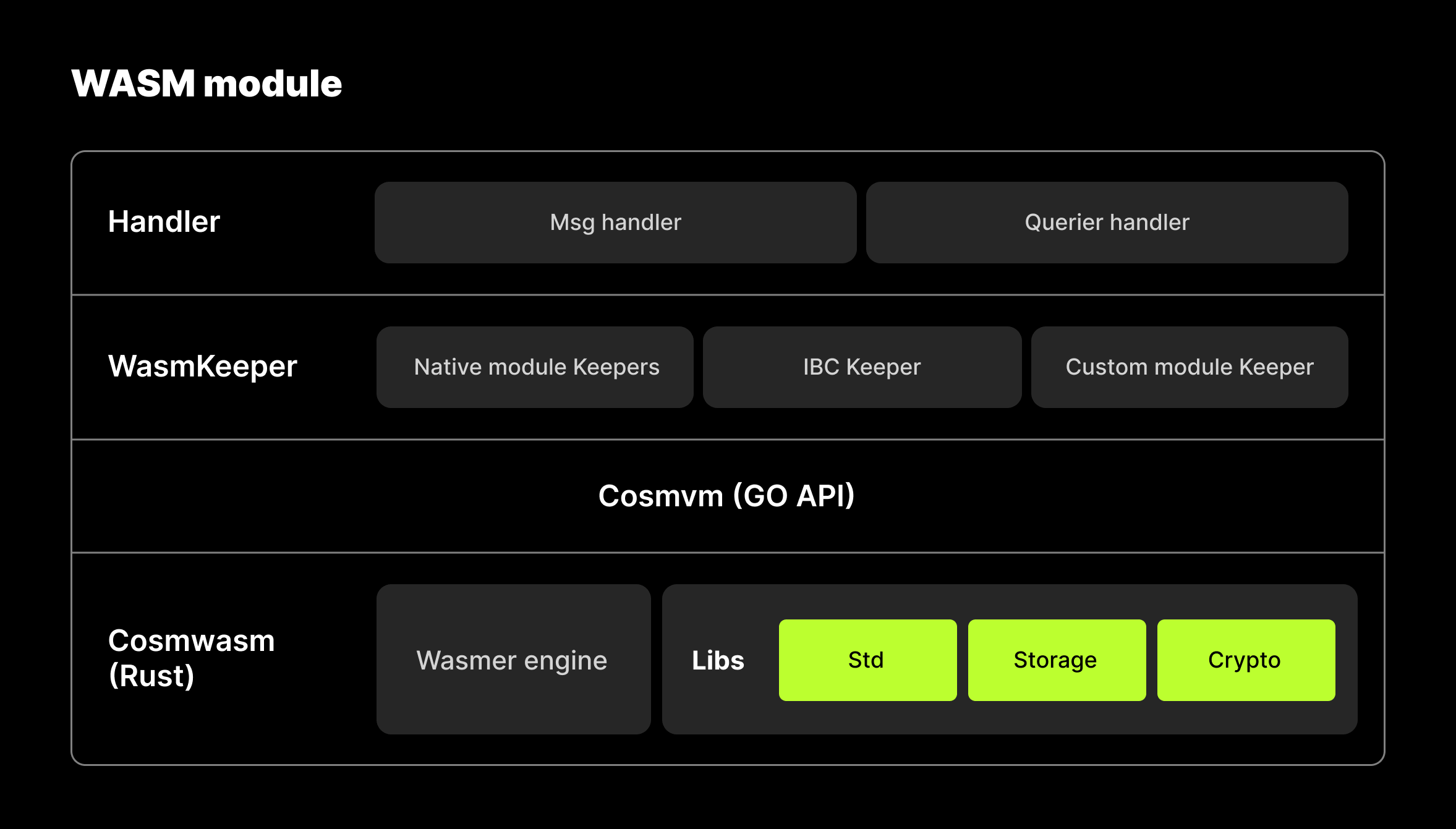Screen dimensions: 1456x829
Task: Click the Cosmvm (GO API) label
Action: pos(726,496)
